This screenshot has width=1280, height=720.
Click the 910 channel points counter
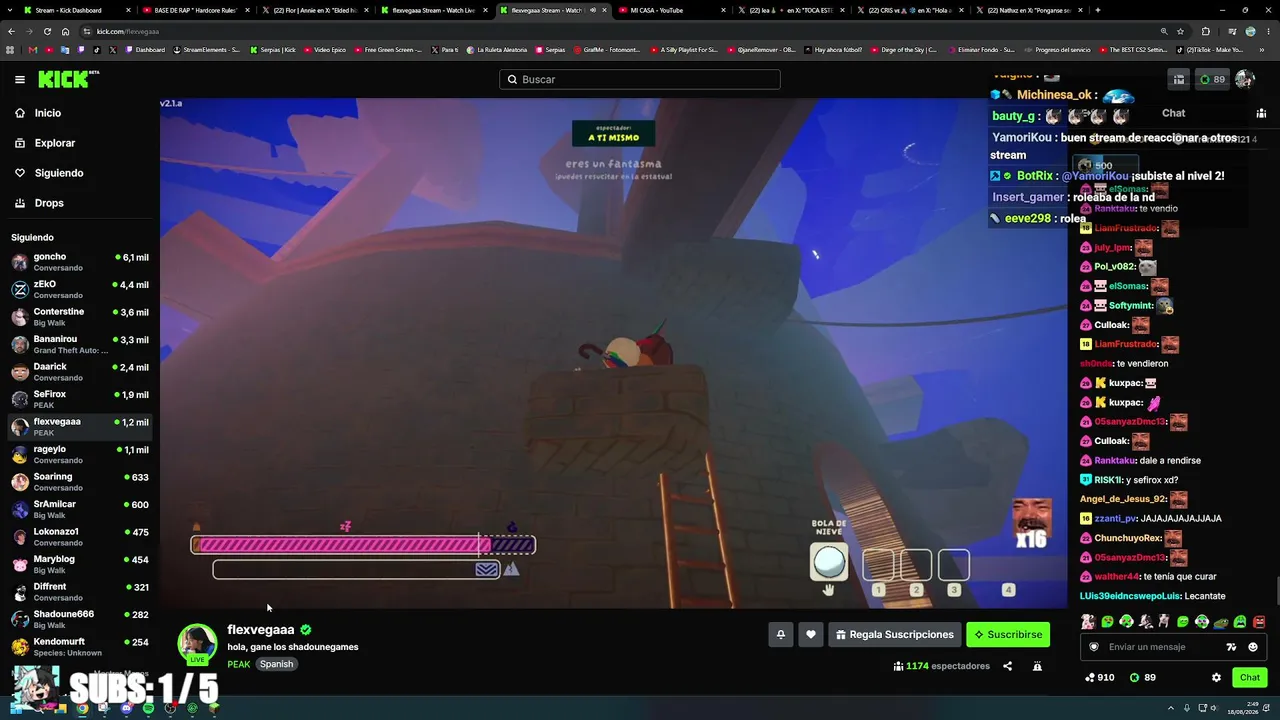[1099, 677]
